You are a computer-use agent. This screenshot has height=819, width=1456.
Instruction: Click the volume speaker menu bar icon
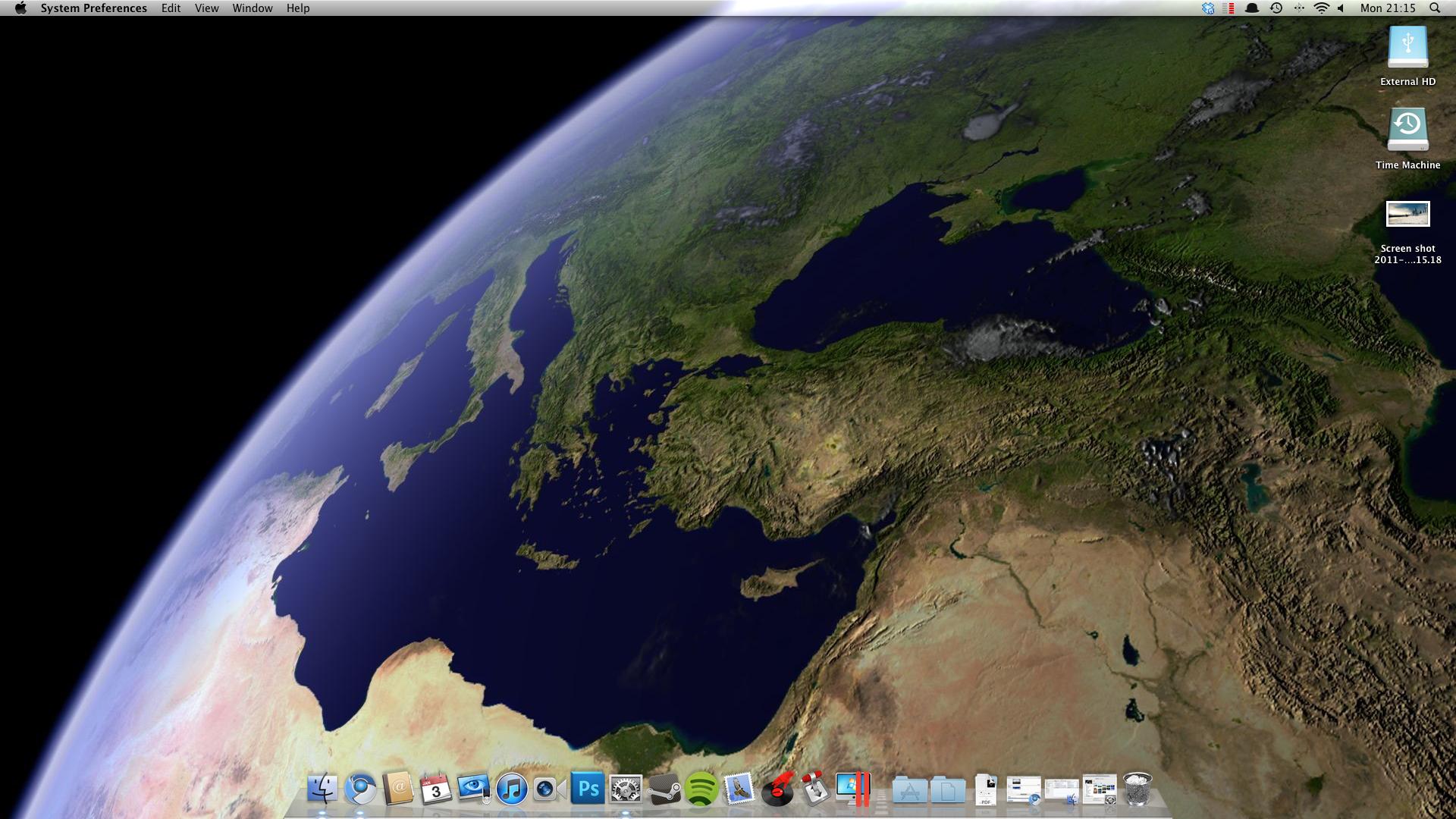click(x=1341, y=8)
